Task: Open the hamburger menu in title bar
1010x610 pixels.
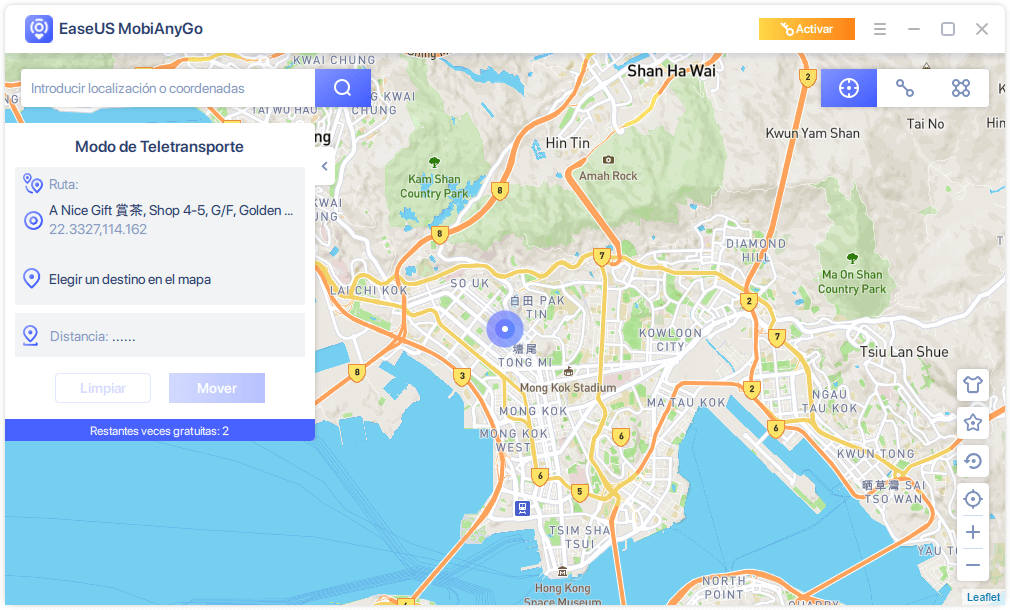Action: click(x=880, y=29)
